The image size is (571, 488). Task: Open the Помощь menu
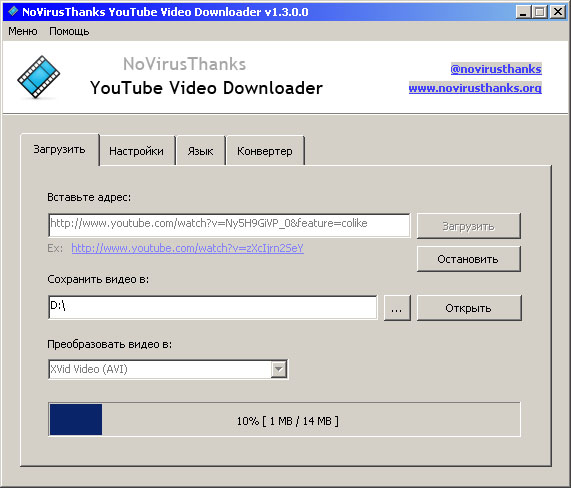[69, 31]
